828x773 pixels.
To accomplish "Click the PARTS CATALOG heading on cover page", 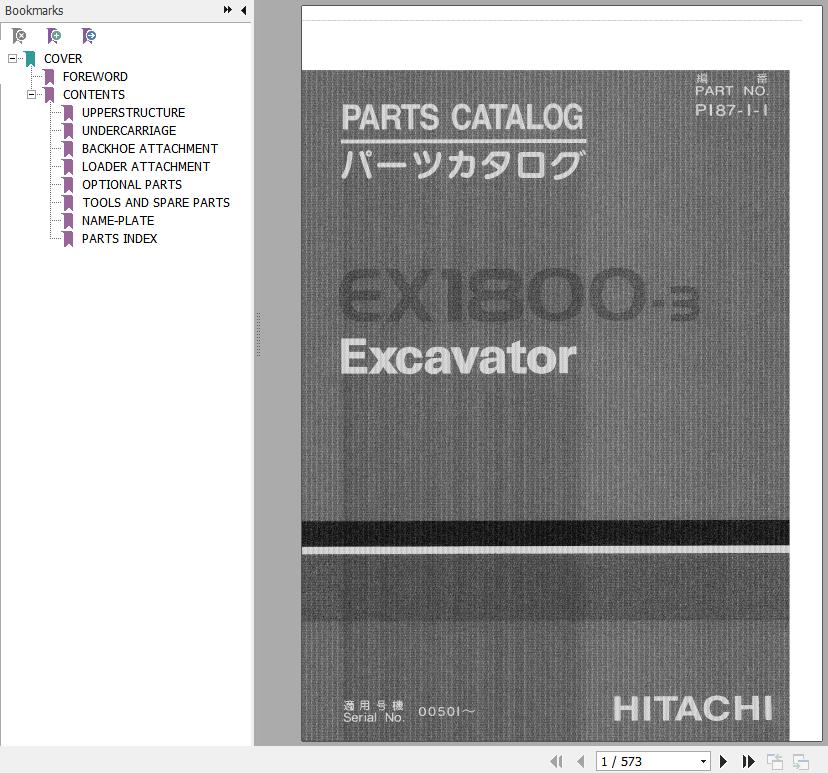I will pos(463,117).
